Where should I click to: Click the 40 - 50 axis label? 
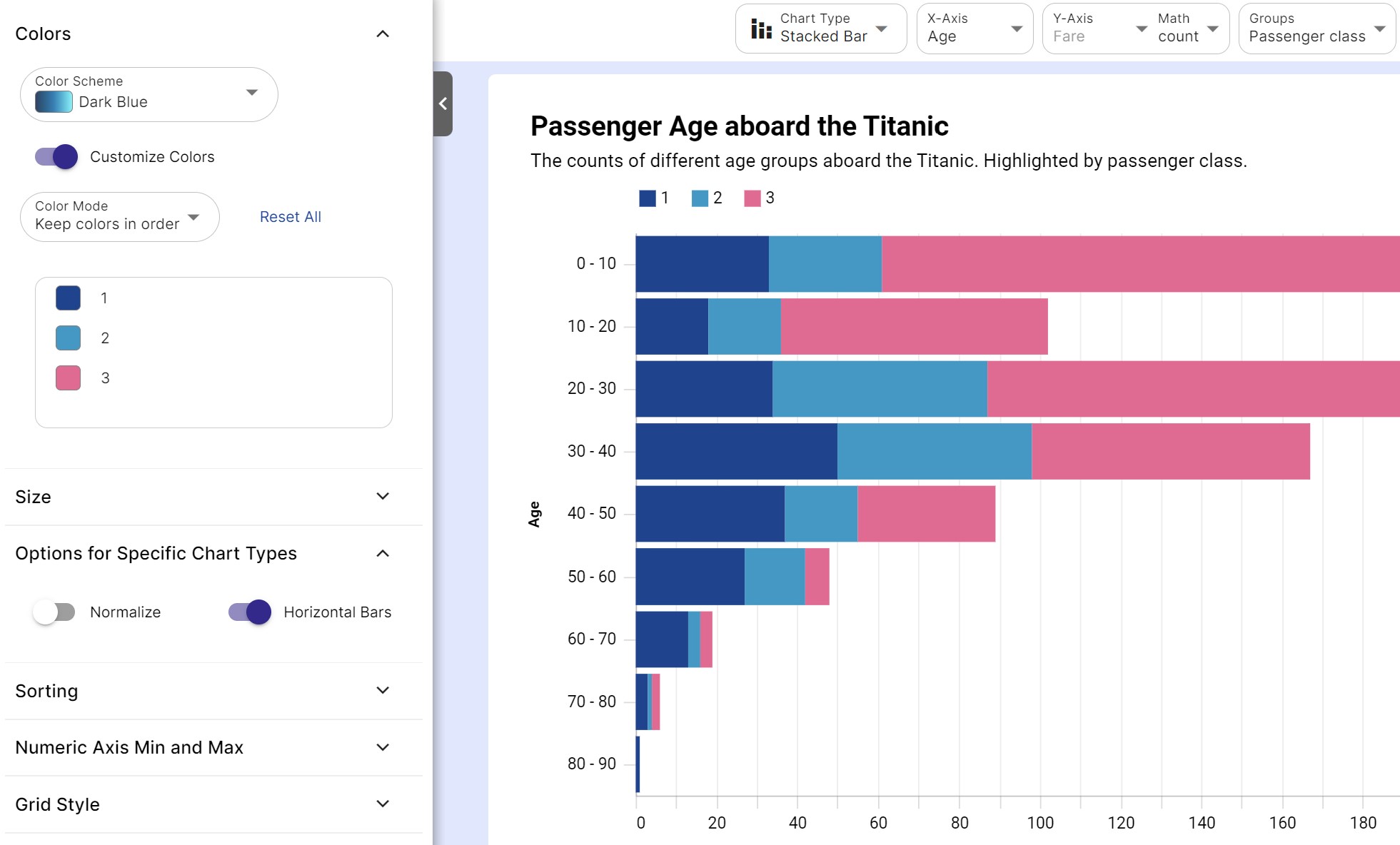coord(592,513)
